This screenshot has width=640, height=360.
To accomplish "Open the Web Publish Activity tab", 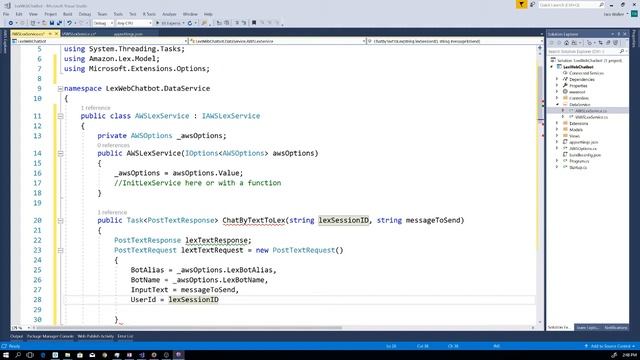I will pos(96,336).
